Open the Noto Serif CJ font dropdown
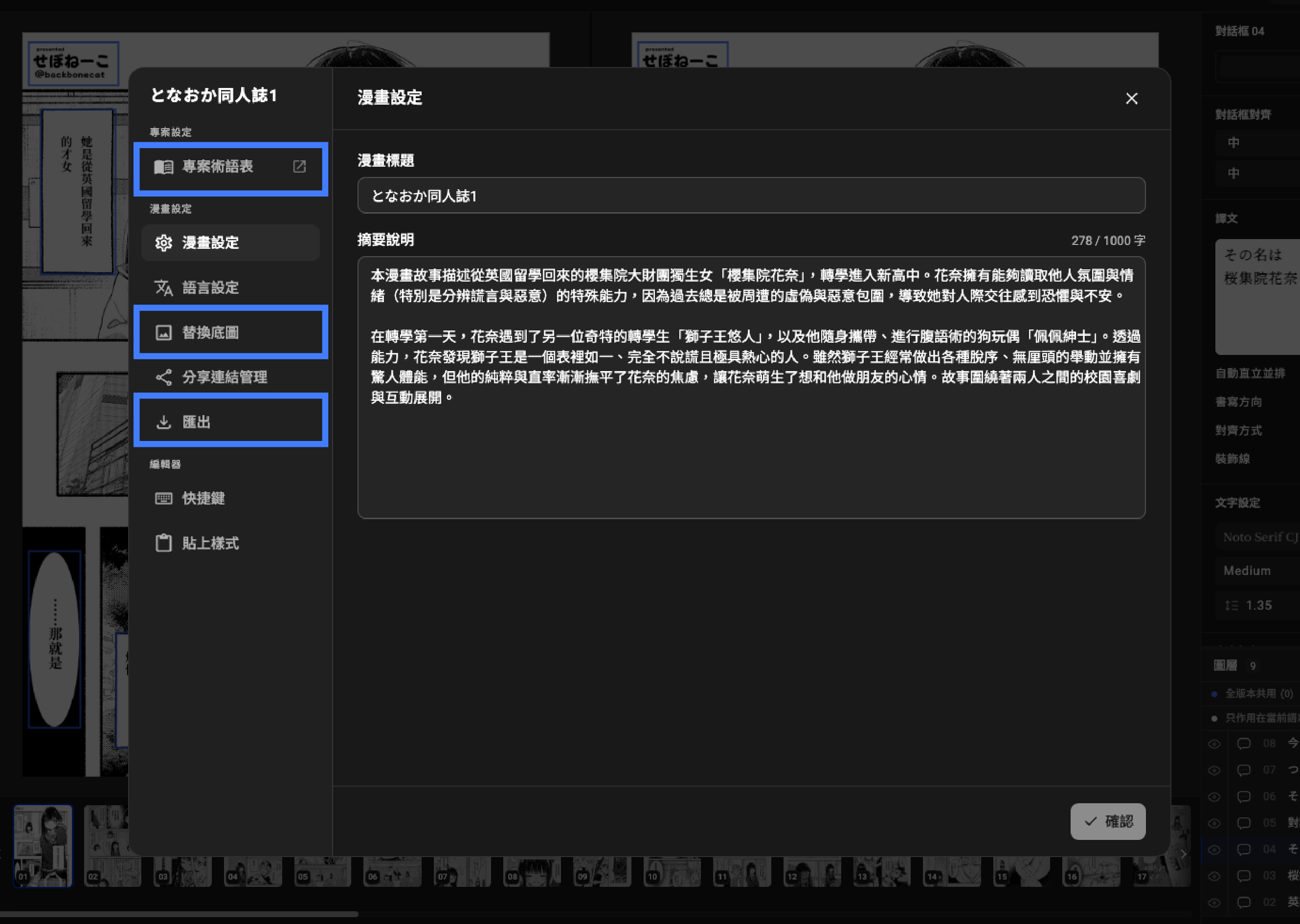 coord(1257,537)
